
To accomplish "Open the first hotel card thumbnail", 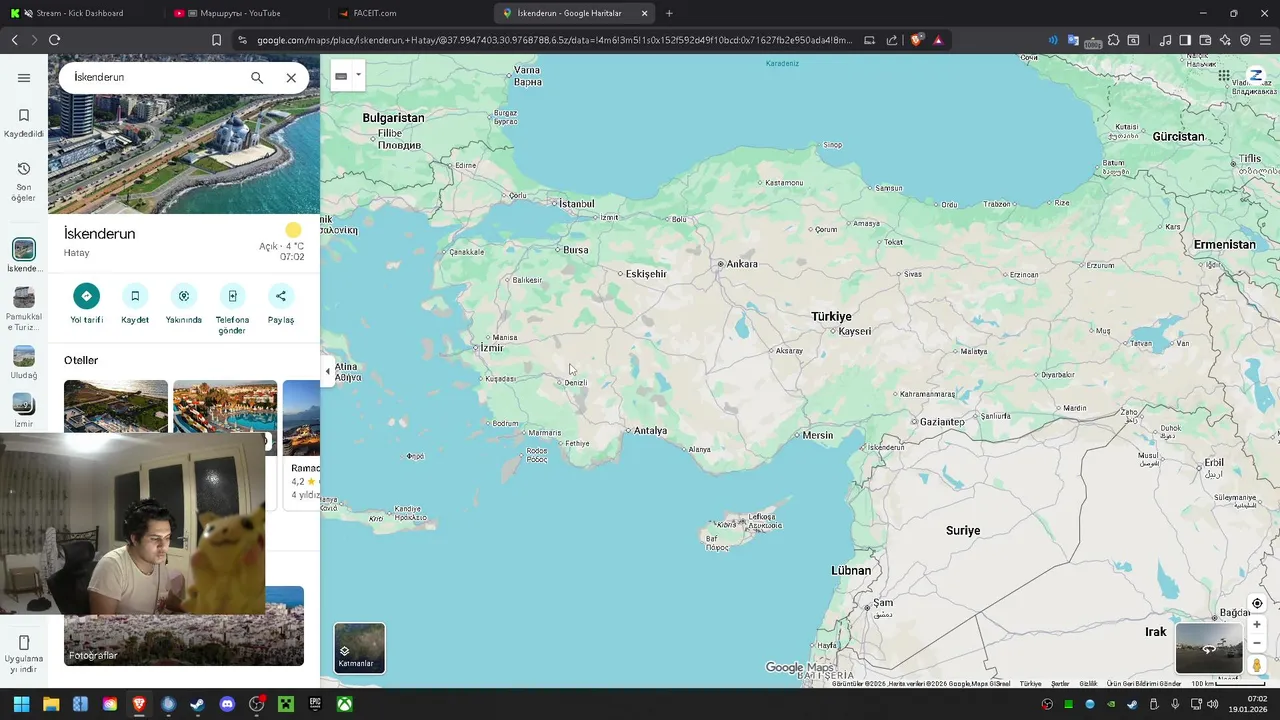I will click(116, 406).
